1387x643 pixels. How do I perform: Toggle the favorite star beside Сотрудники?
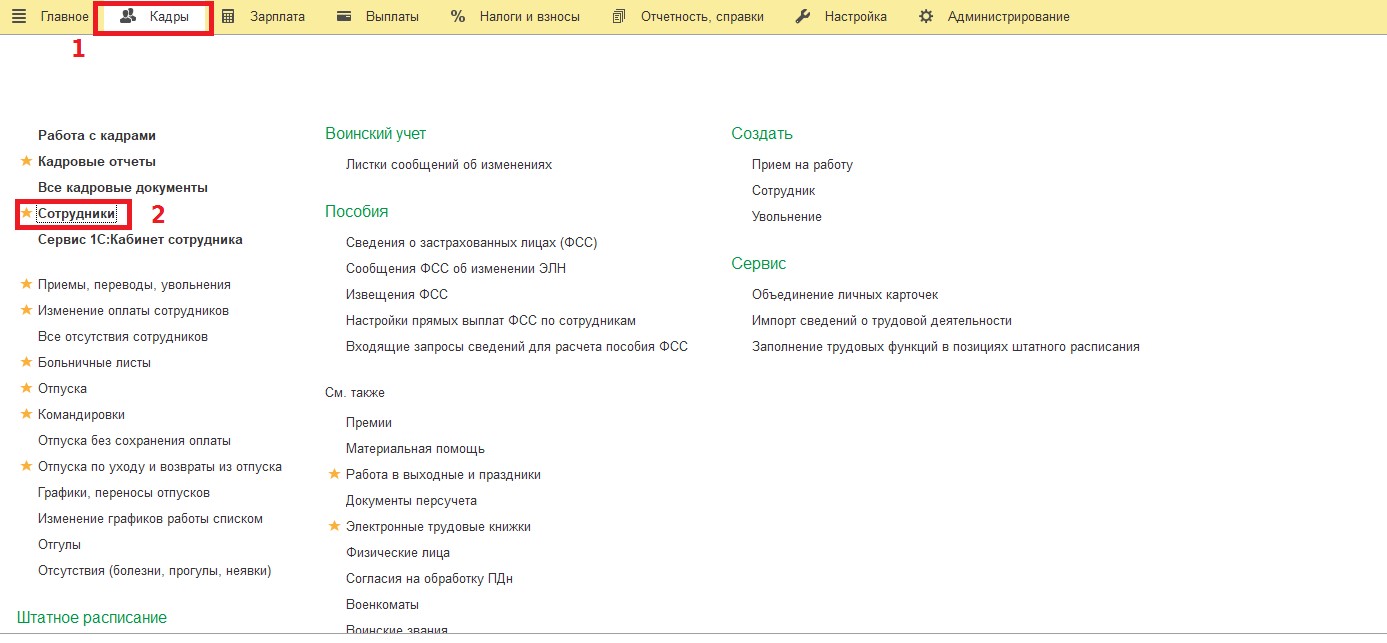(x=26, y=213)
